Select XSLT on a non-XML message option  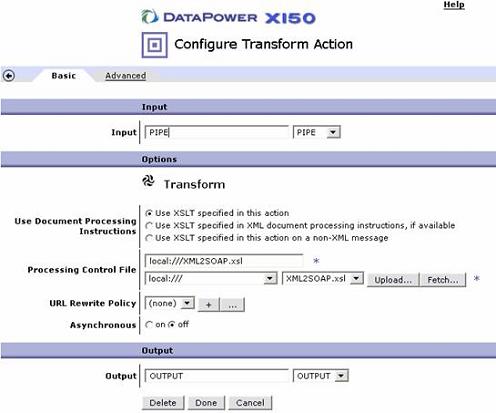pyautogui.click(x=149, y=238)
